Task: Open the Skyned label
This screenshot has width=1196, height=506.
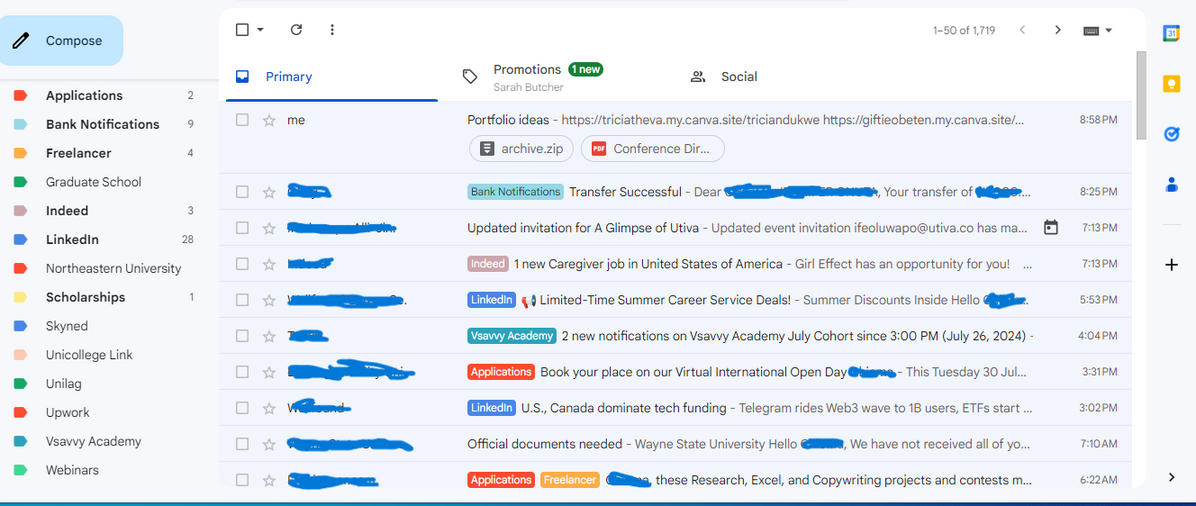Action: (x=66, y=326)
